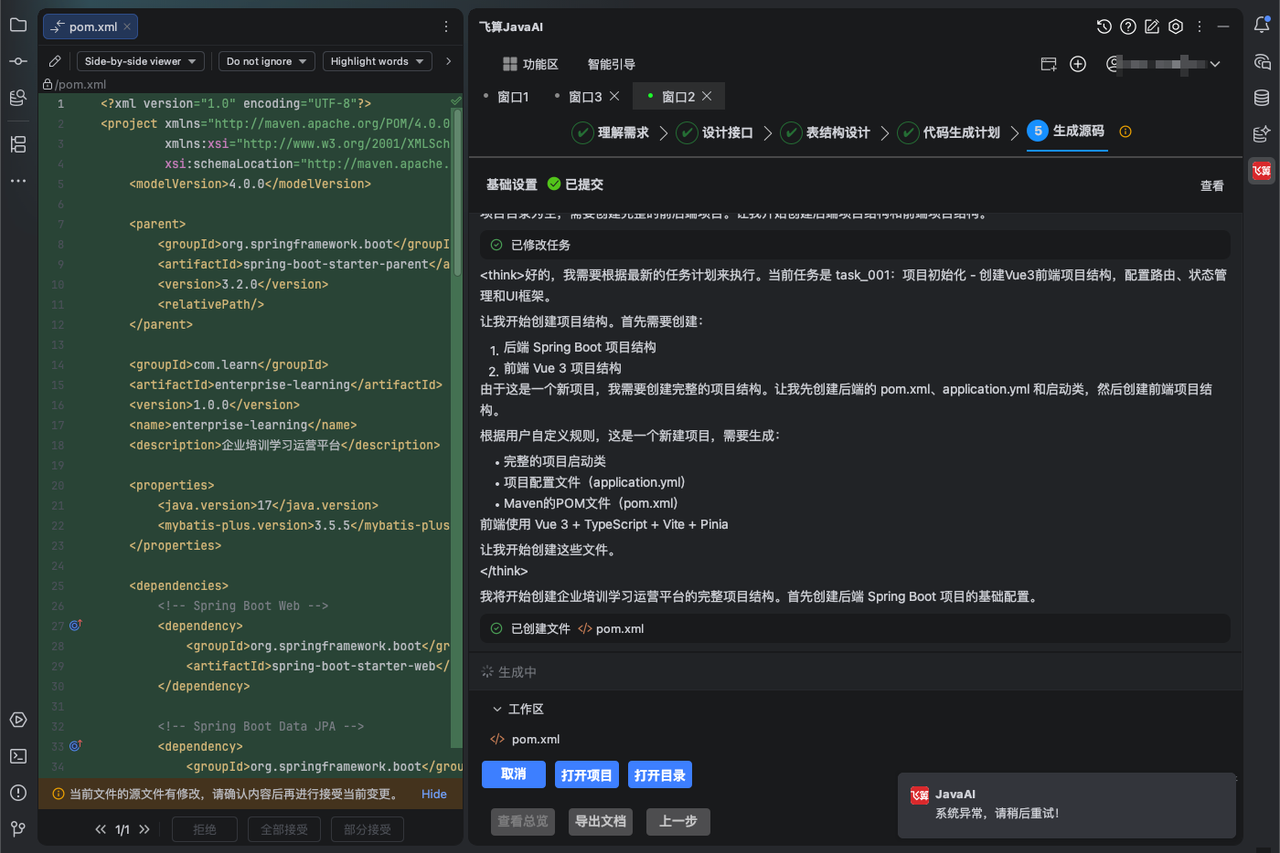Open Side-by-side viewer dropdown
1280x853 pixels.
click(x=141, y=61)
